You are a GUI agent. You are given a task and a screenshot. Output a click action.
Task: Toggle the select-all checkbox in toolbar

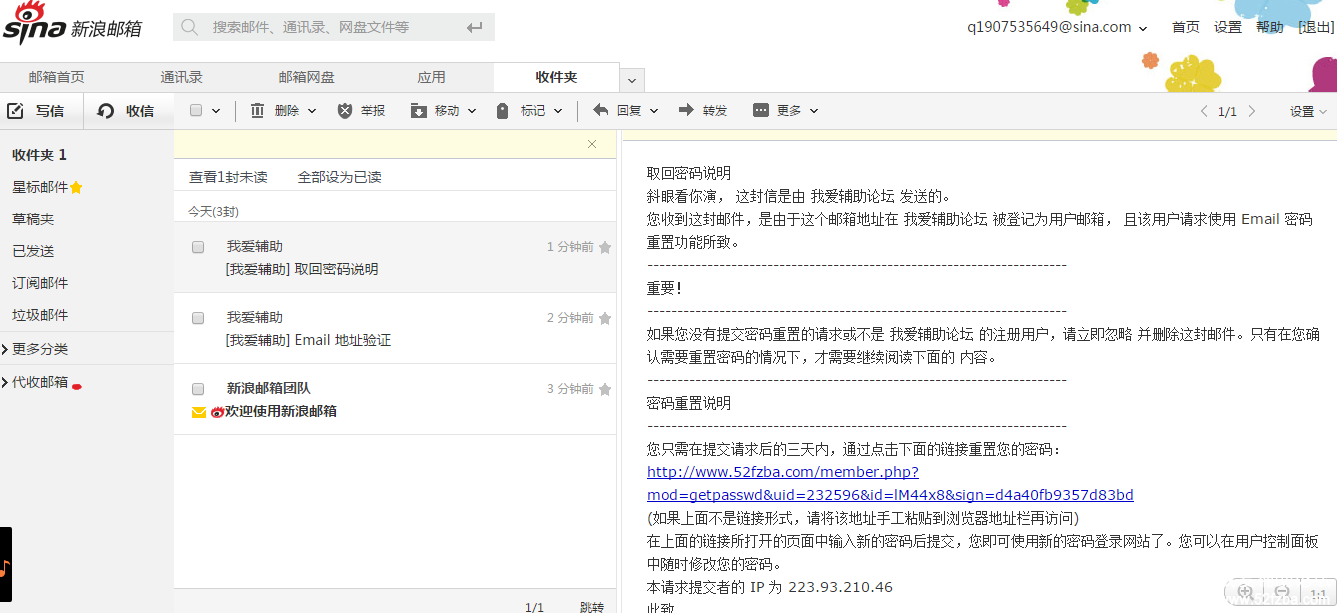(196, 111)
